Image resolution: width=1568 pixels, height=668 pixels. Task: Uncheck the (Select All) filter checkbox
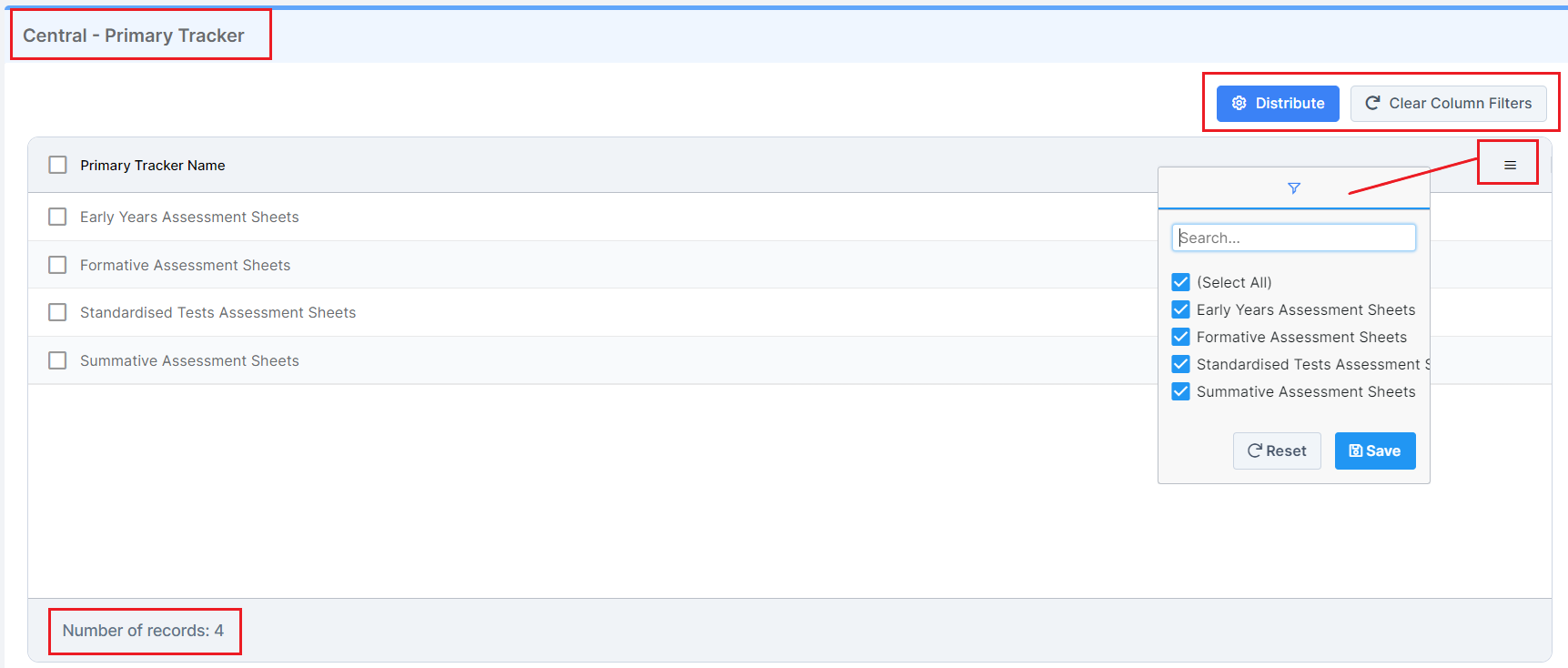pyautogui.click(x=1181, y=282)
